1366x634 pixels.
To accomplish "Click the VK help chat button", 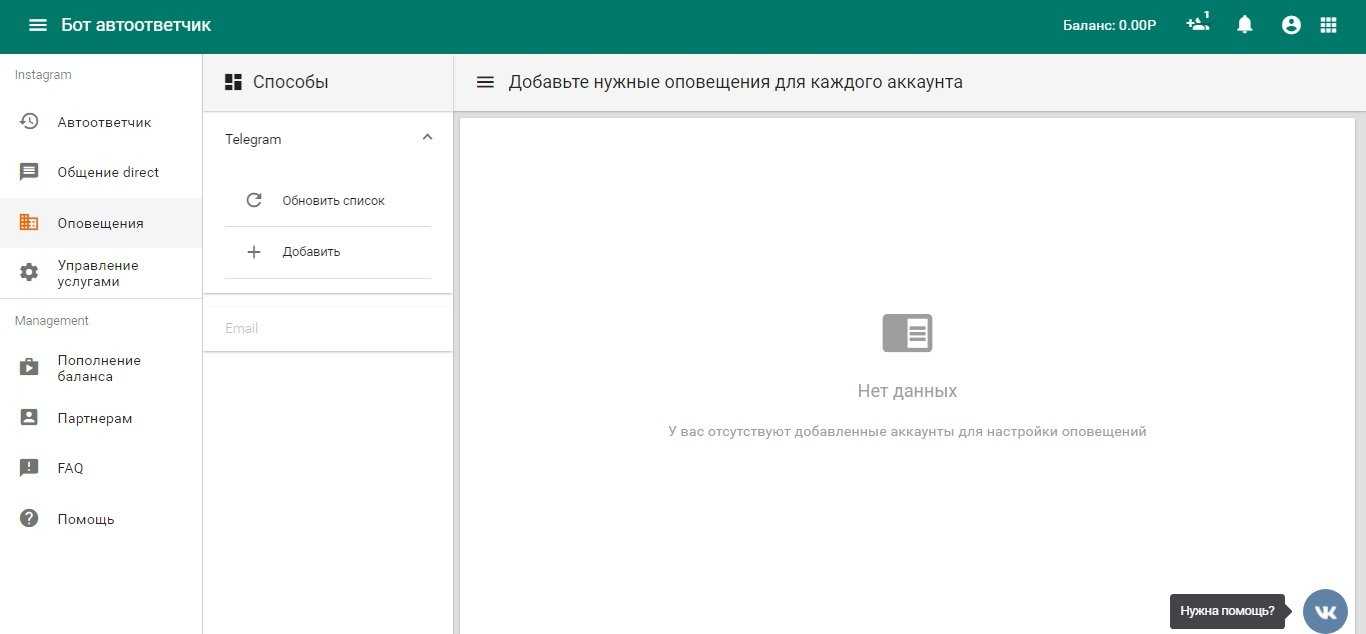I will [x=1325, y=611].
